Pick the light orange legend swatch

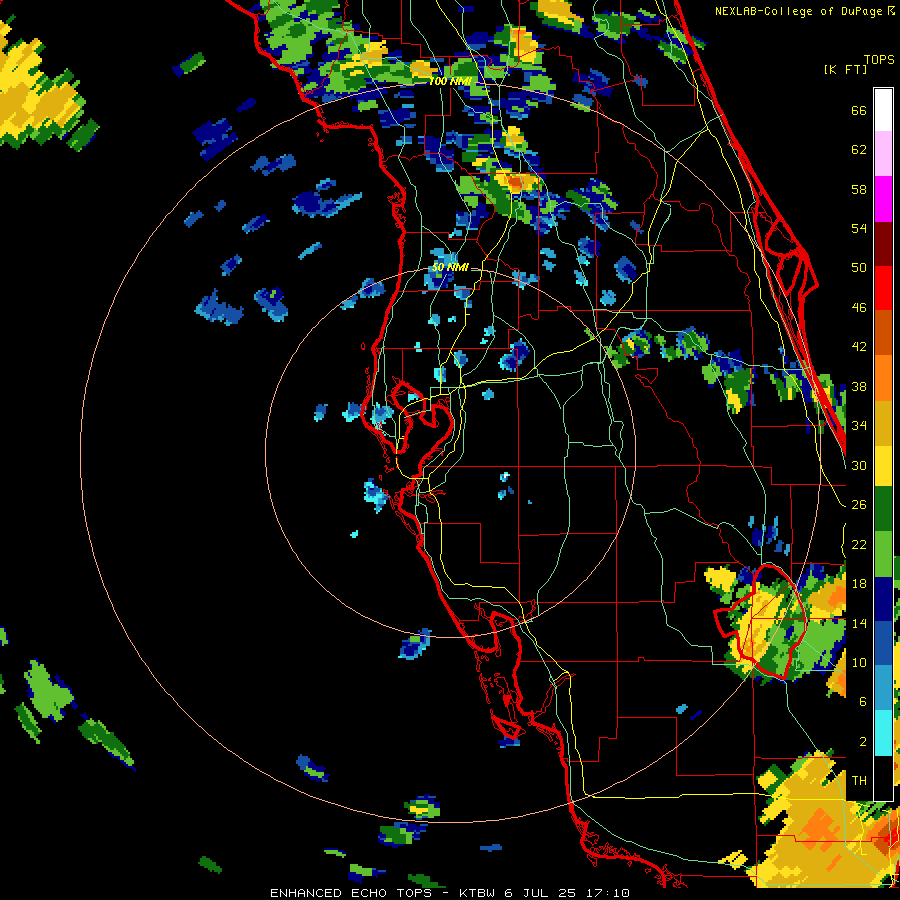(x=883, y=377)
